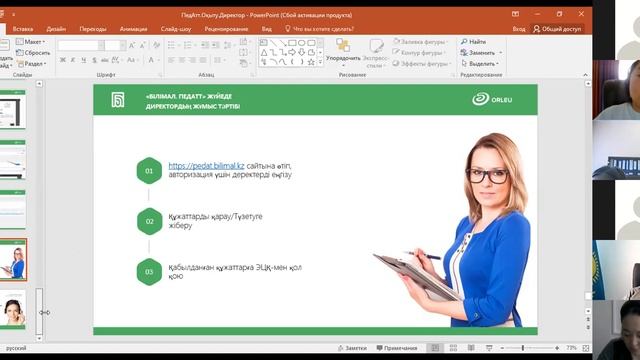This screenshot has width=640, height=360.
Task: Click the text shadow (S) icon
Action: [x=94, y=60]
